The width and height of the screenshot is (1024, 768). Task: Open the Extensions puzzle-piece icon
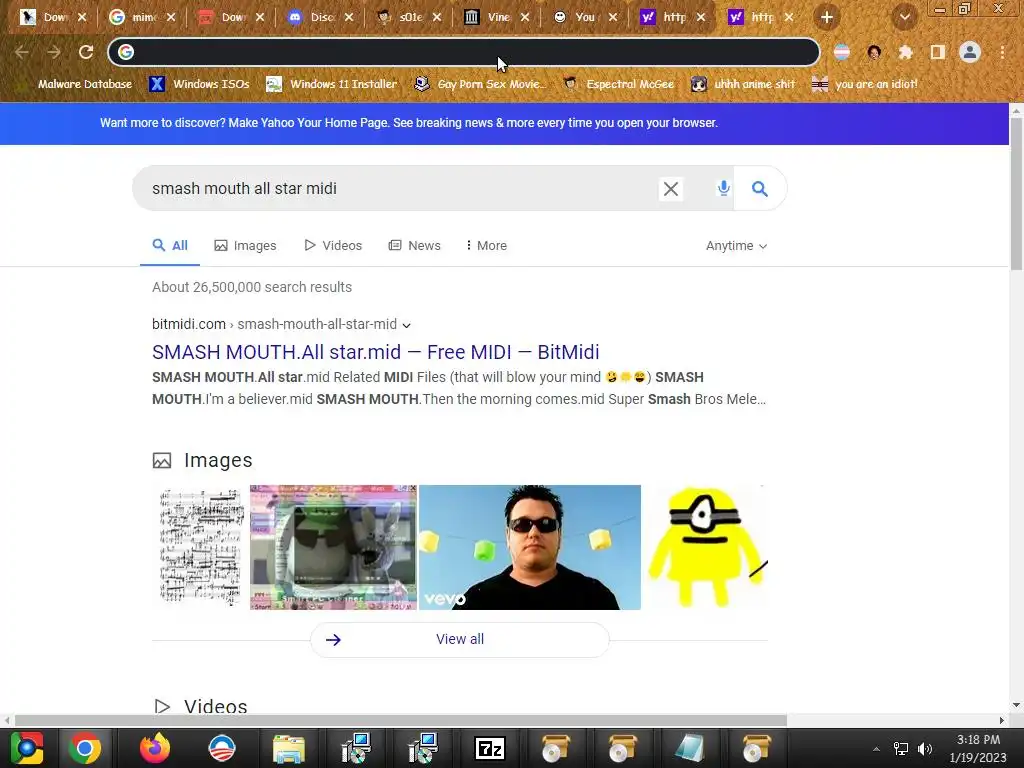[905, 52]
